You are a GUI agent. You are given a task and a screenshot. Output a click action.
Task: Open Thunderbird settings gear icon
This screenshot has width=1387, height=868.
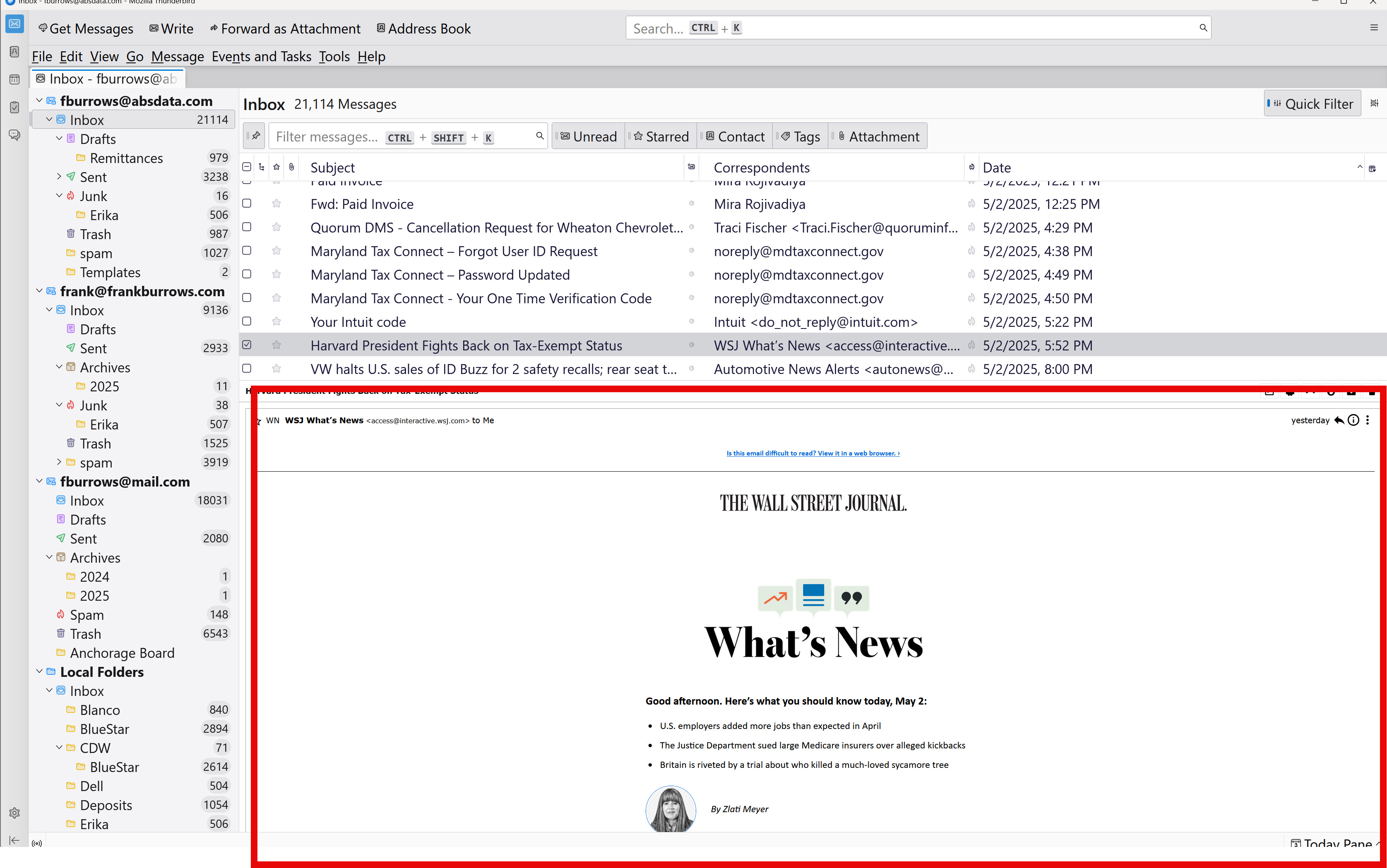[14, 813]
